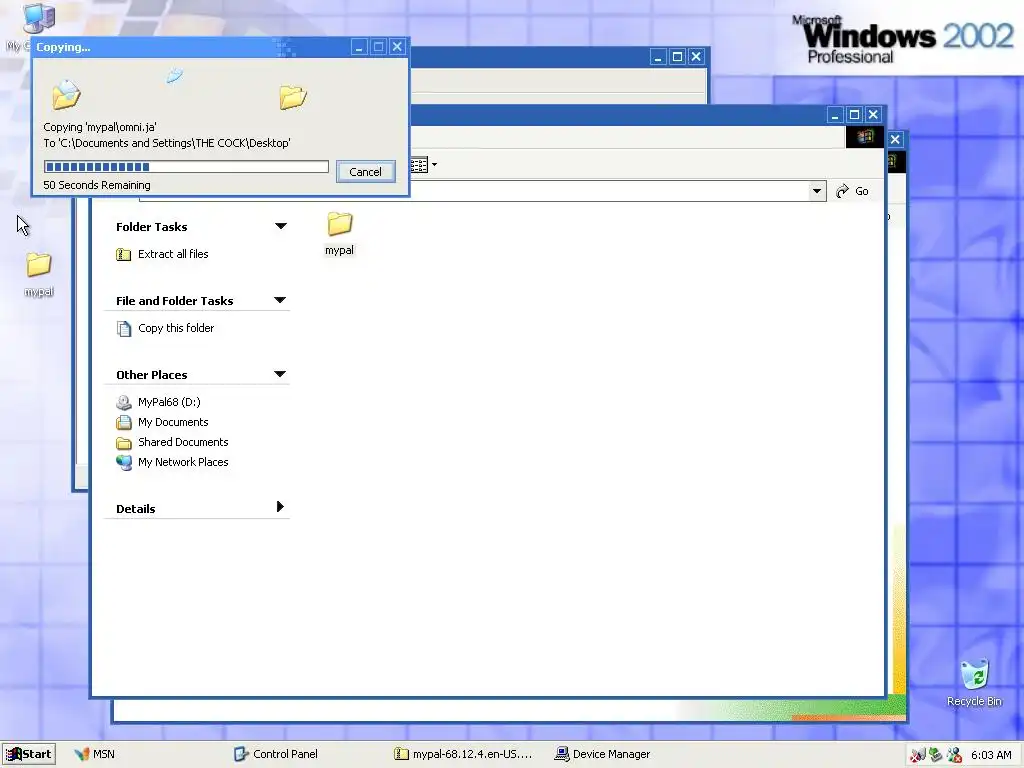Click the Copy this folder icon
The image size is (1024, 768).
pos(123,328)
